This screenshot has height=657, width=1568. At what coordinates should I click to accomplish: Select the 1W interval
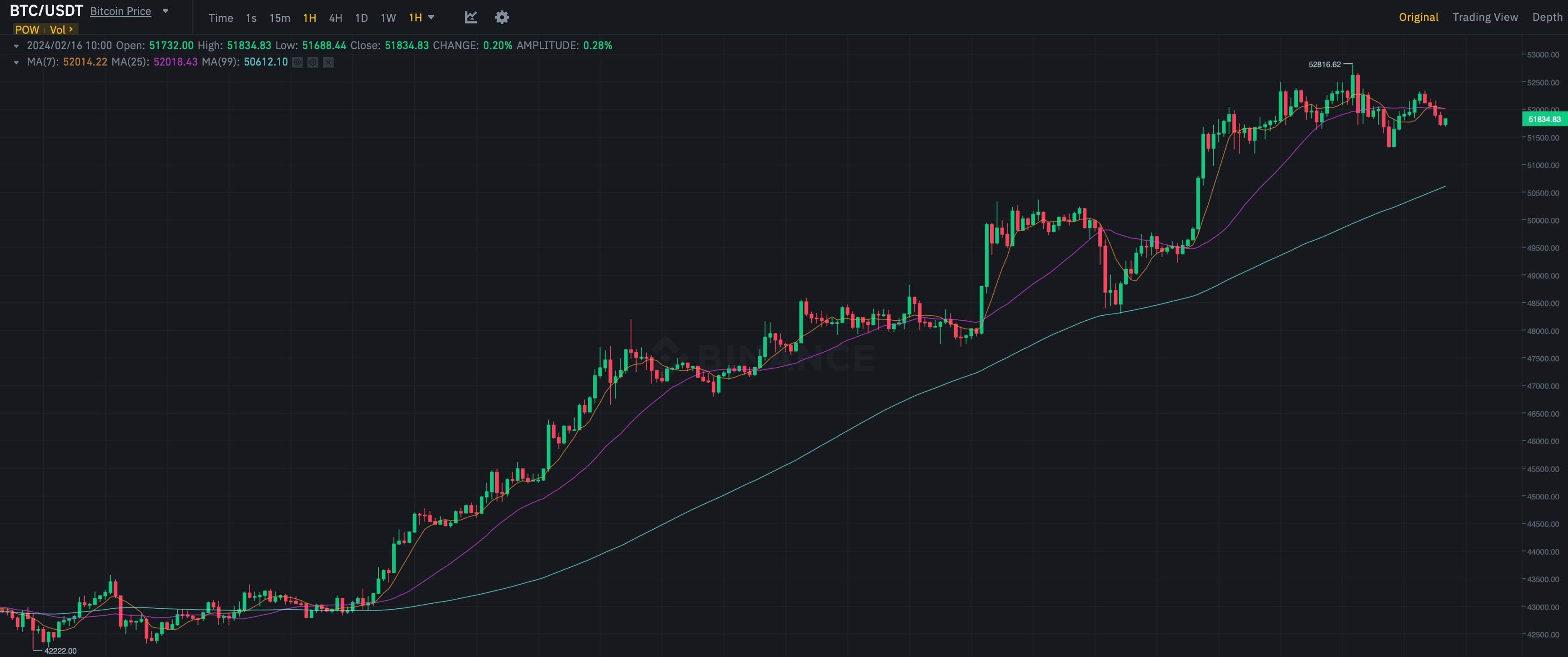coord(388,18)
